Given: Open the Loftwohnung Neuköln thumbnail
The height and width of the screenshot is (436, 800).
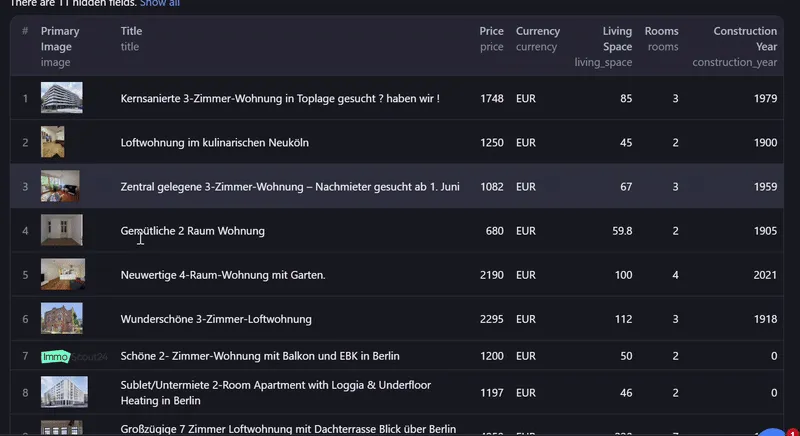Looking at the screenshot, I should point(53,142).
